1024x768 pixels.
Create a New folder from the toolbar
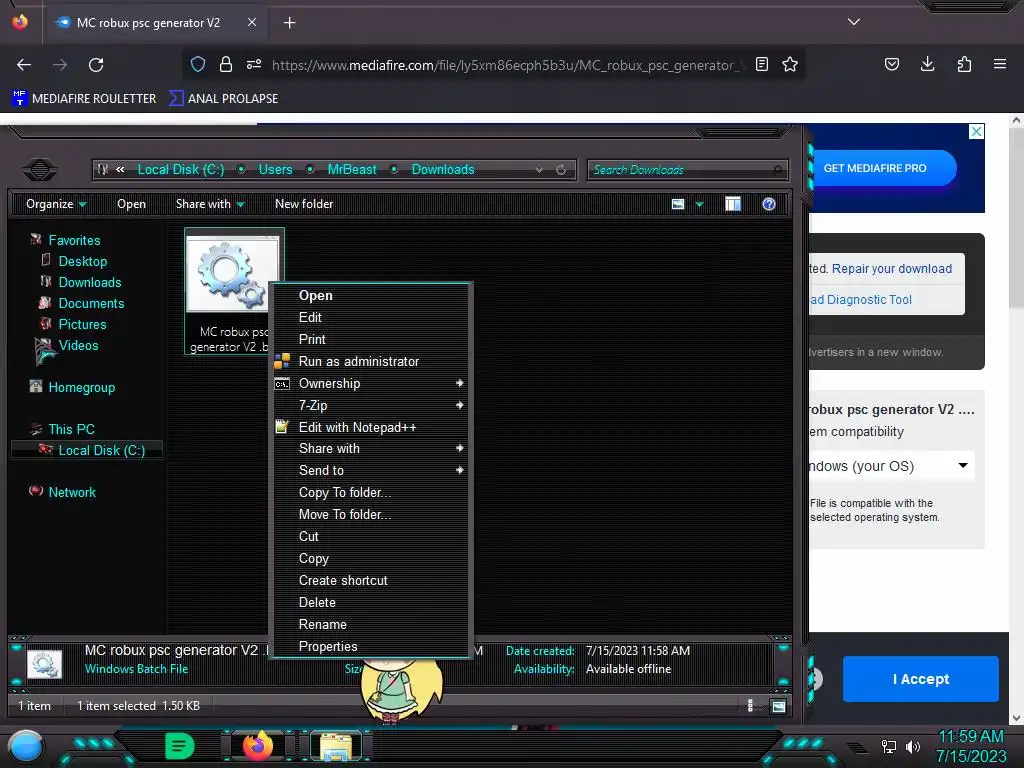click(x=304, y=204)
